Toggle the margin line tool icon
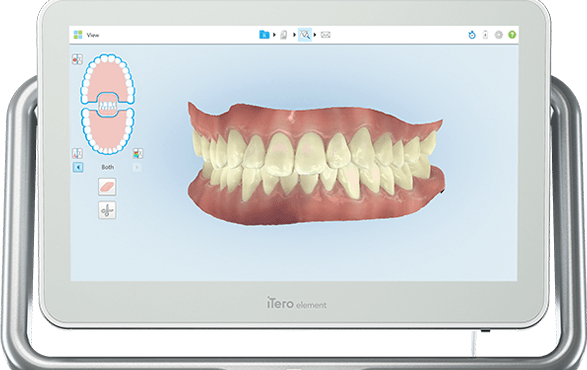This screenshot has height=370, width=587. [77, 153]
